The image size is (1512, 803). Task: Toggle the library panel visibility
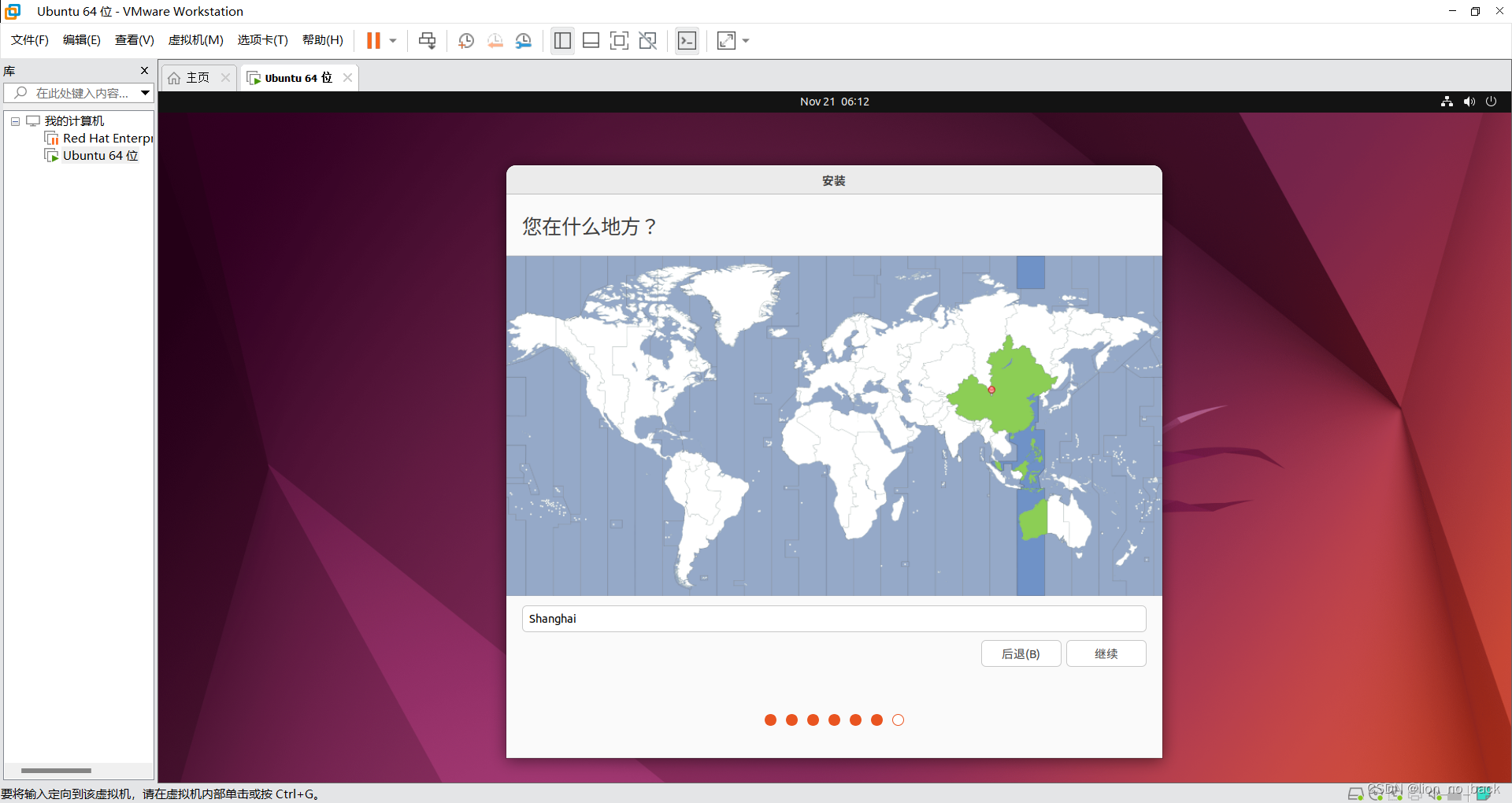tap(561, 40)
